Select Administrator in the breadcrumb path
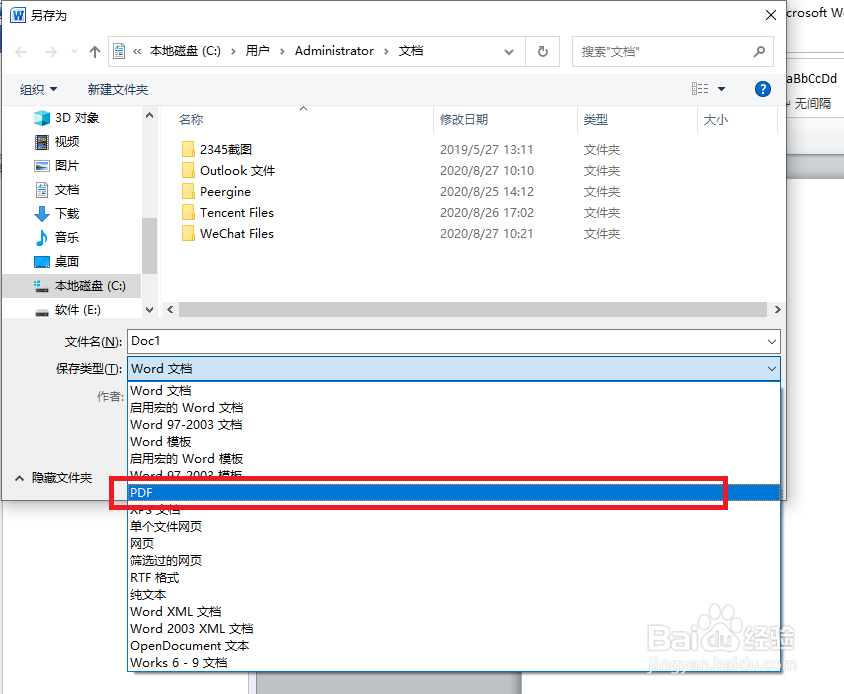This screenshot has width=844, height=694. pos(334,51)
